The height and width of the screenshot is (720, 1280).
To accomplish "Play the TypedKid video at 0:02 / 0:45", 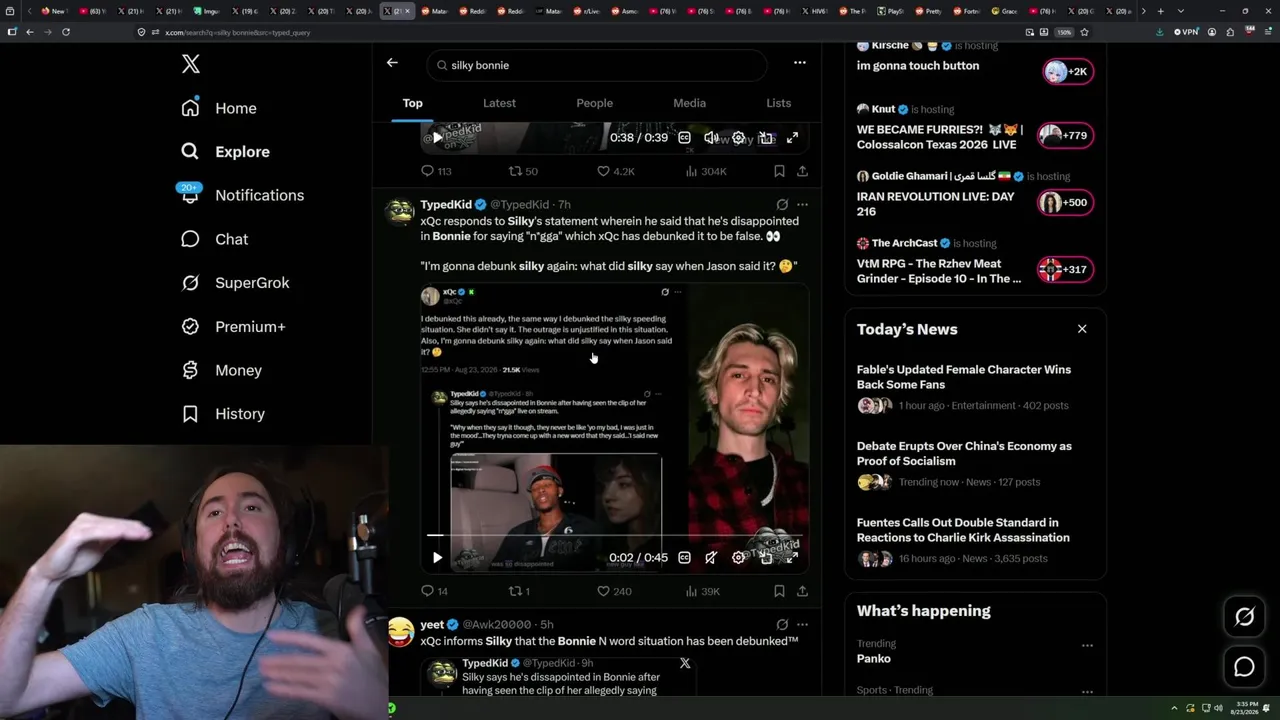I will (x=437, y=558).
